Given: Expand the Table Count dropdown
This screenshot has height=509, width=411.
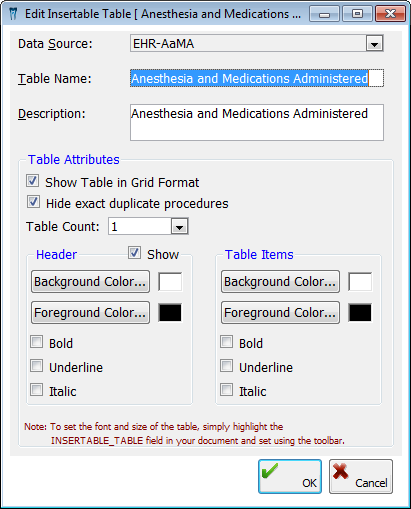Looking at the screenshot, I should [180, 227].
